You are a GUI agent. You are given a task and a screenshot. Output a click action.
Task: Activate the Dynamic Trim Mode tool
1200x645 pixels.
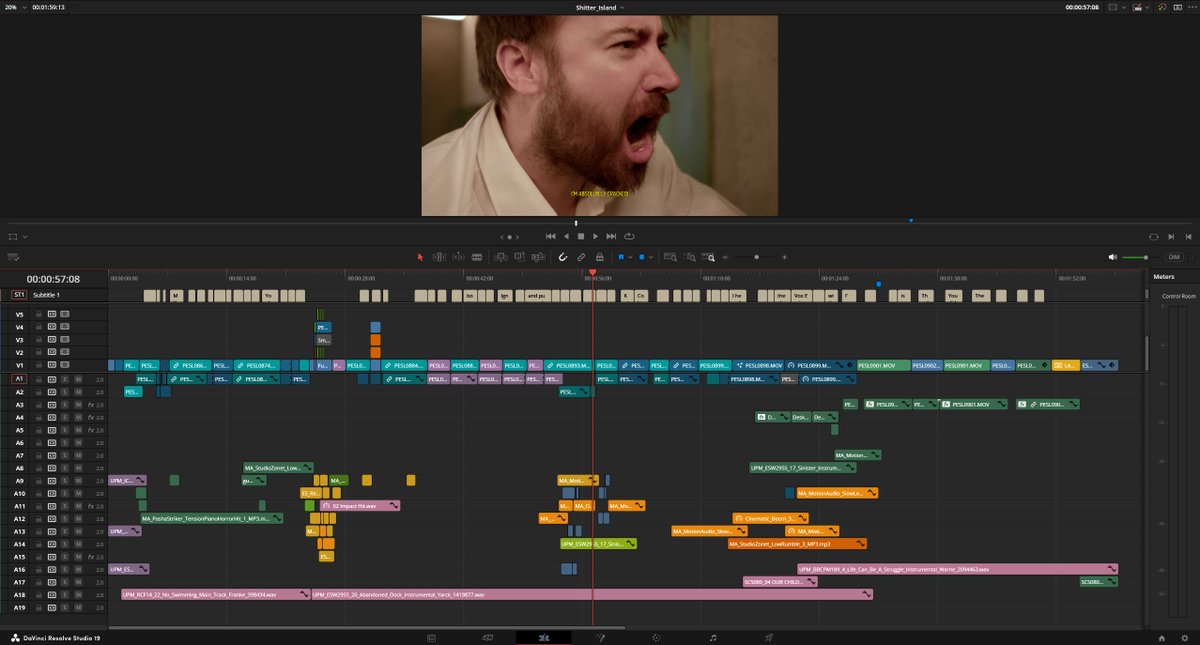(x=458, y=257)
